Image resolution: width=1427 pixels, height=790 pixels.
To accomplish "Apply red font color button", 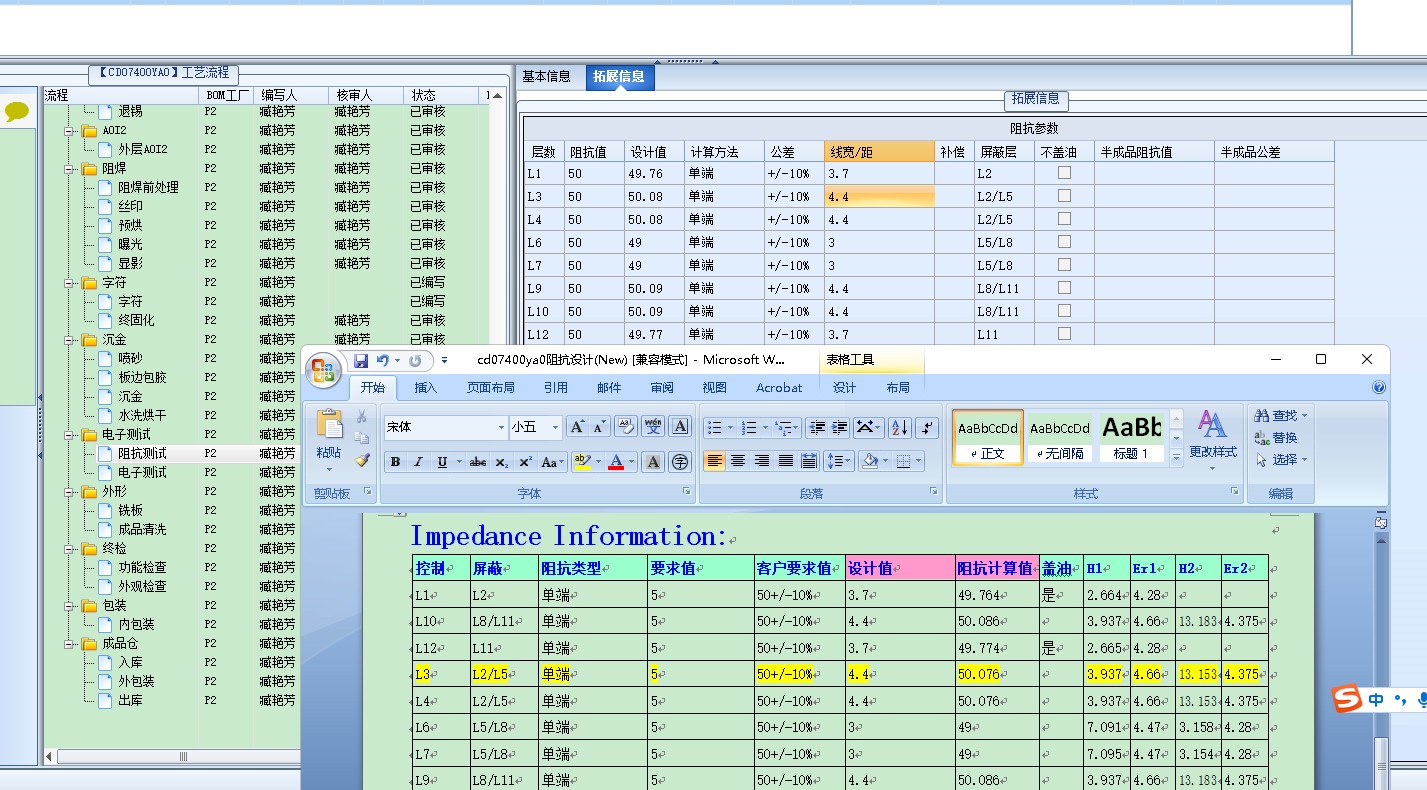I will [x=616, y=462].
